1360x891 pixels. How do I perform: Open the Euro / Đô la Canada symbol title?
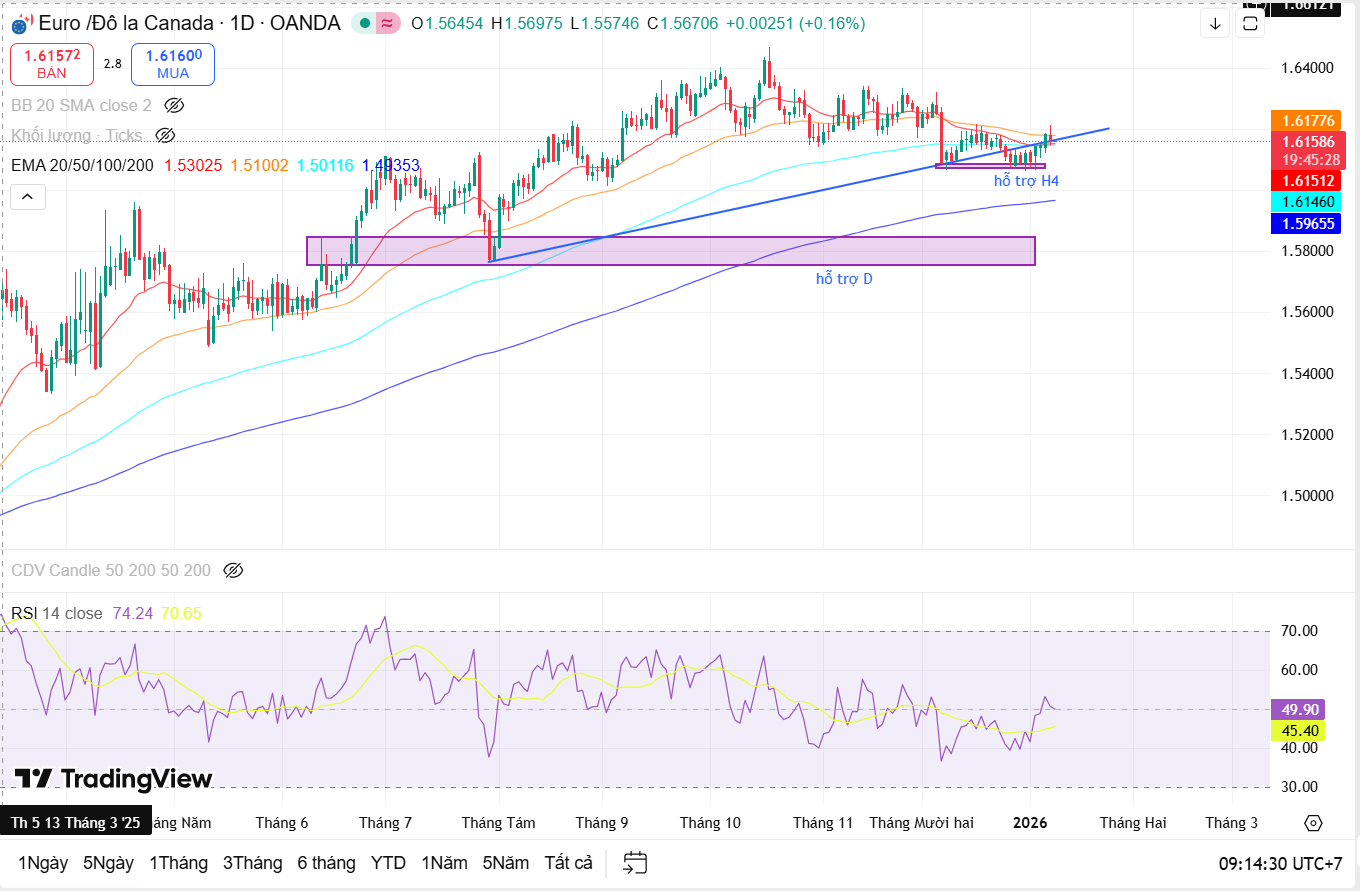pyautogui.click(x=190, y=23)
